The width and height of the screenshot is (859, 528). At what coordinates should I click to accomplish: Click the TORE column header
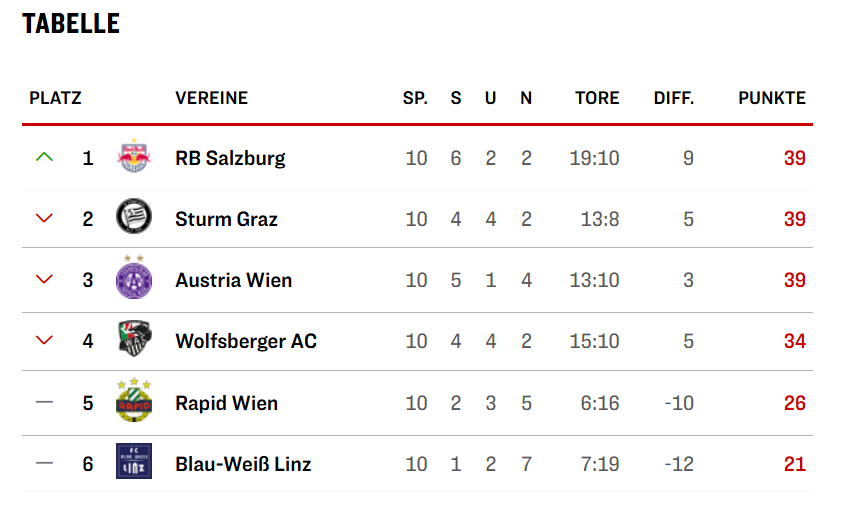[x=597, y=98]
